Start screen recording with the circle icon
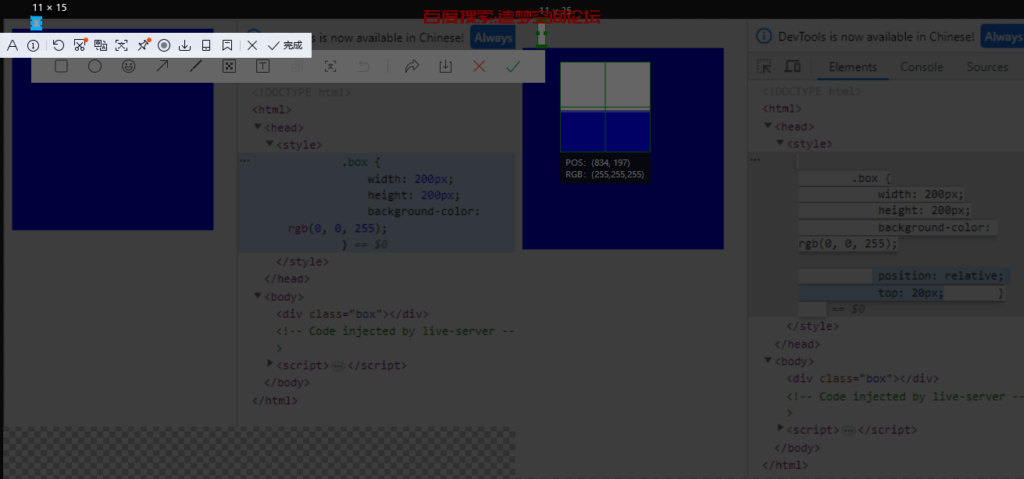The height and width of the screenshot is (479, 1024). pyautogui.click(x=164, y=45)
